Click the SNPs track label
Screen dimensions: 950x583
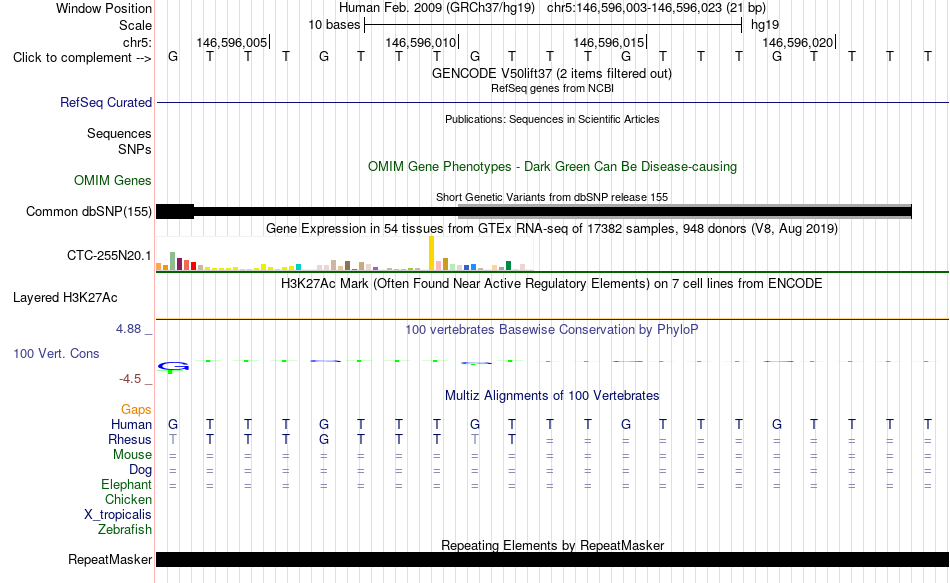135,149
